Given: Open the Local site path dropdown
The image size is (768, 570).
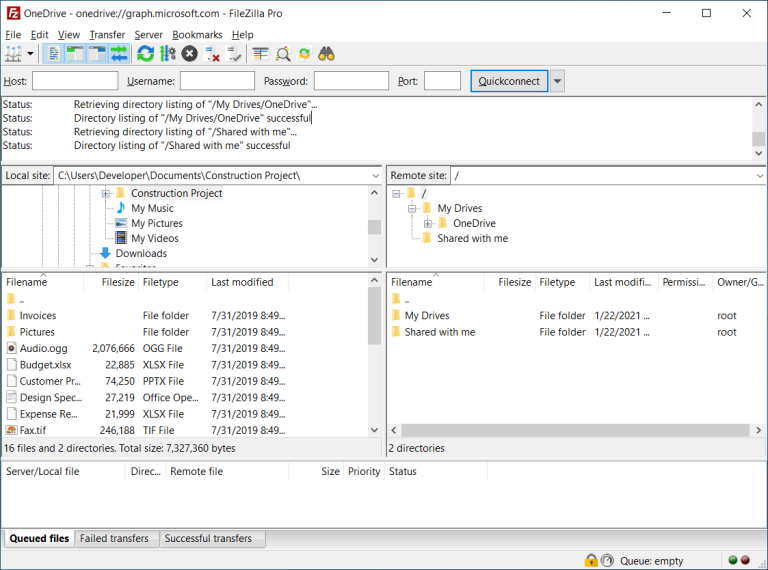Looking at the screenshot, I should click(x=375, y=176).
